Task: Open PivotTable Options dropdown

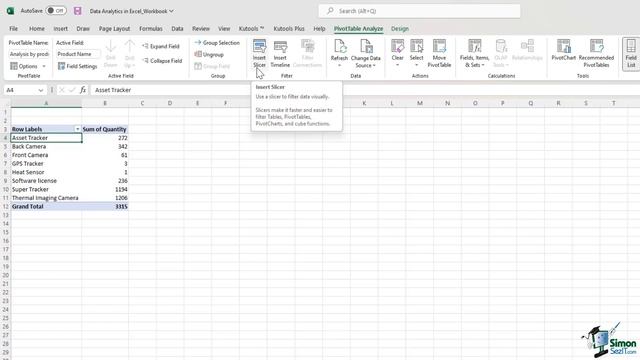Action: (x=28, y=66)
